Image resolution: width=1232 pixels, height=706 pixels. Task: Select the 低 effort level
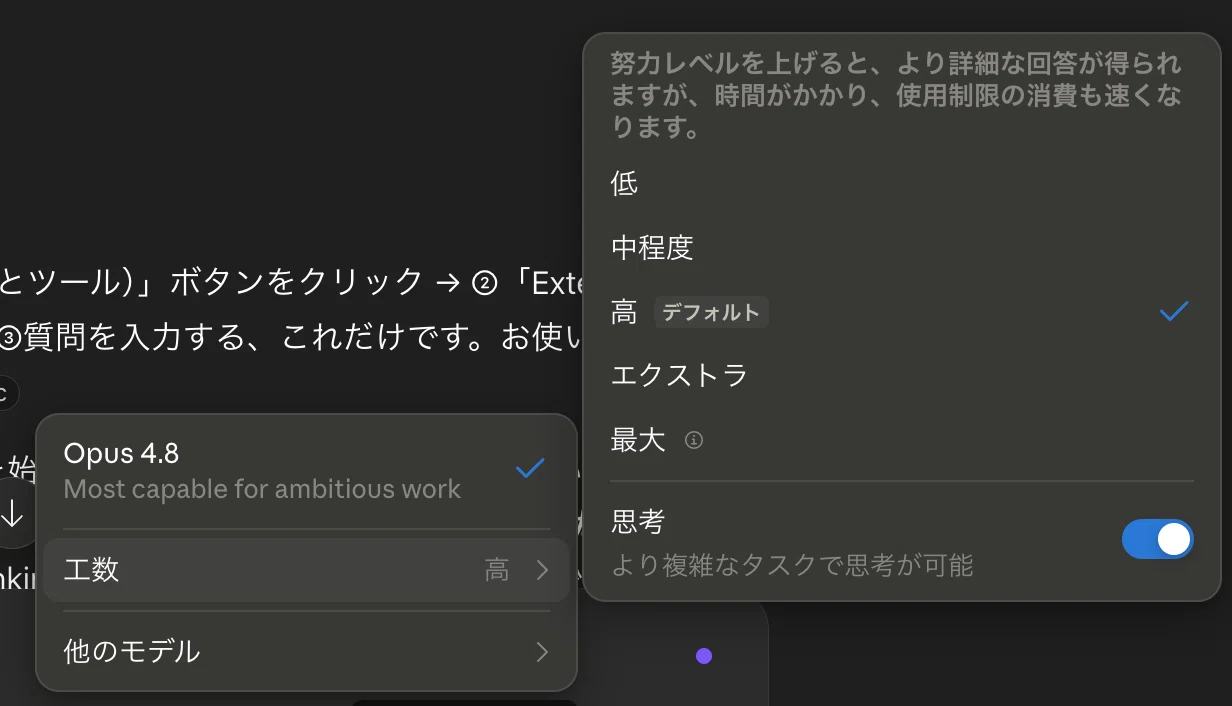(901, 183)
